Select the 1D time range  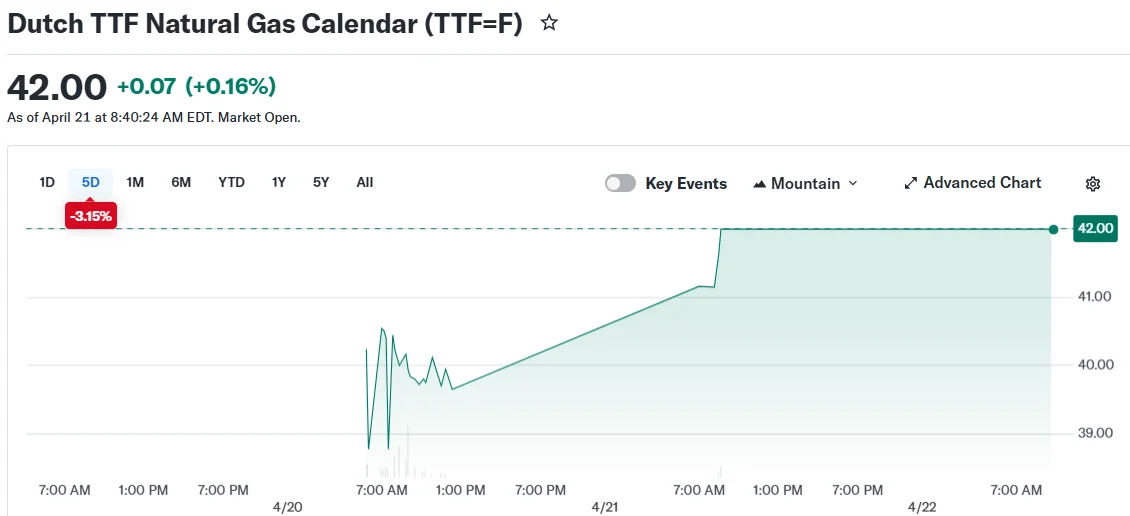47,182
